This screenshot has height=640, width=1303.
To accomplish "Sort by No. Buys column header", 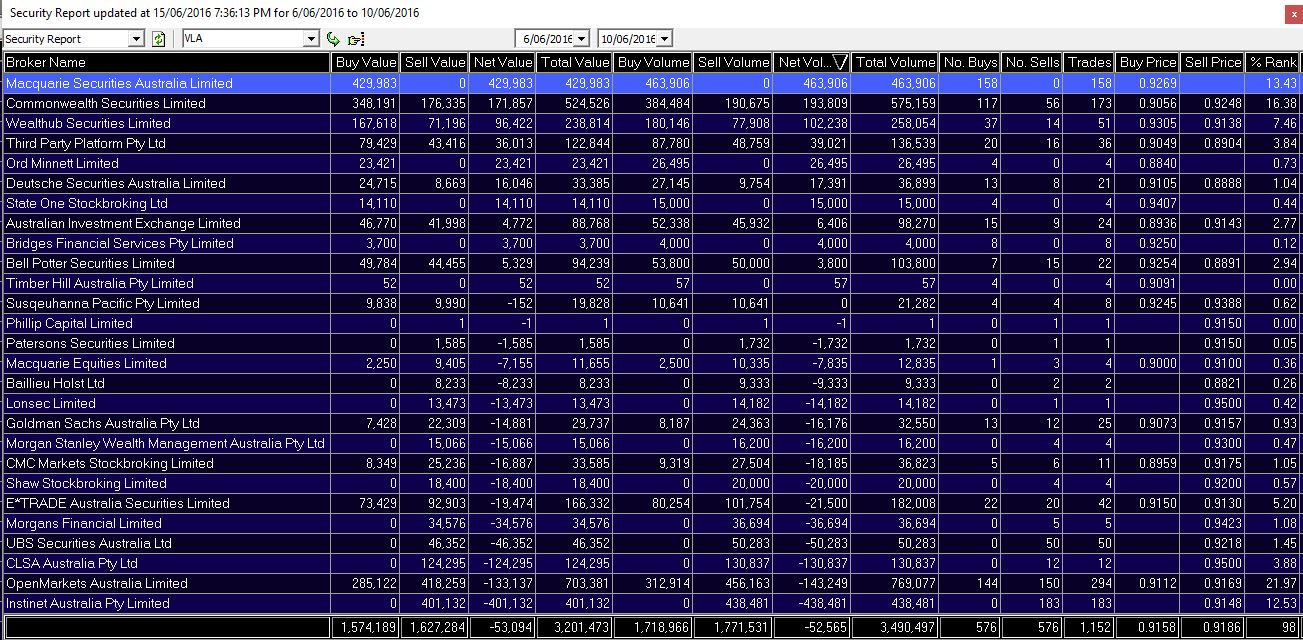I will [970, 62].
